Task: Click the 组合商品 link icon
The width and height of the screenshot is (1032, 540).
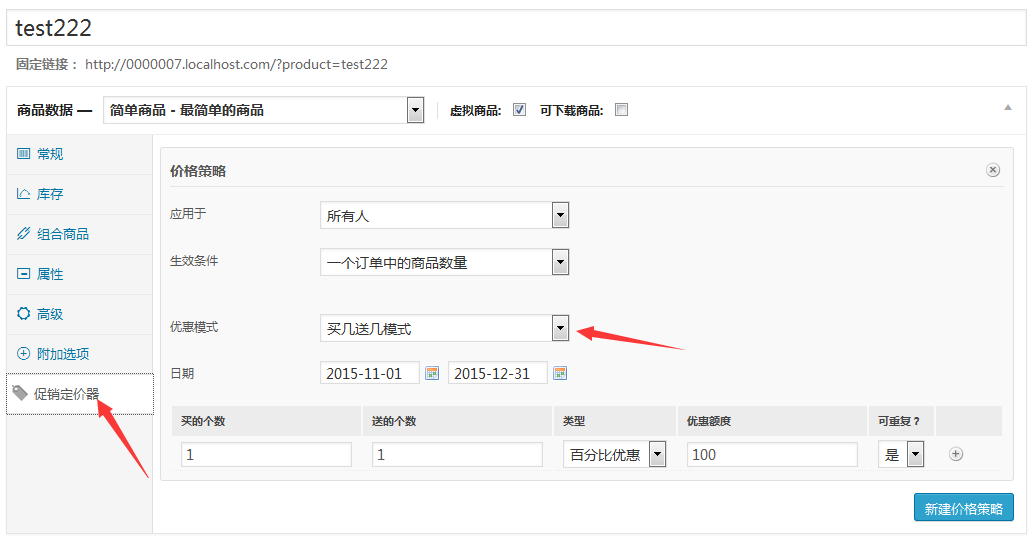Action: pos(24,234)
